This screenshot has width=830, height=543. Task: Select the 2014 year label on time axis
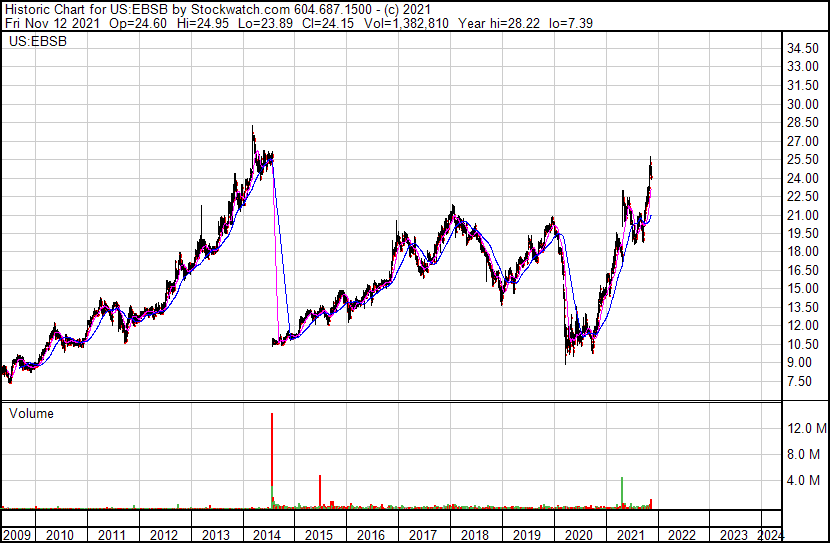[x=267, y=535]
